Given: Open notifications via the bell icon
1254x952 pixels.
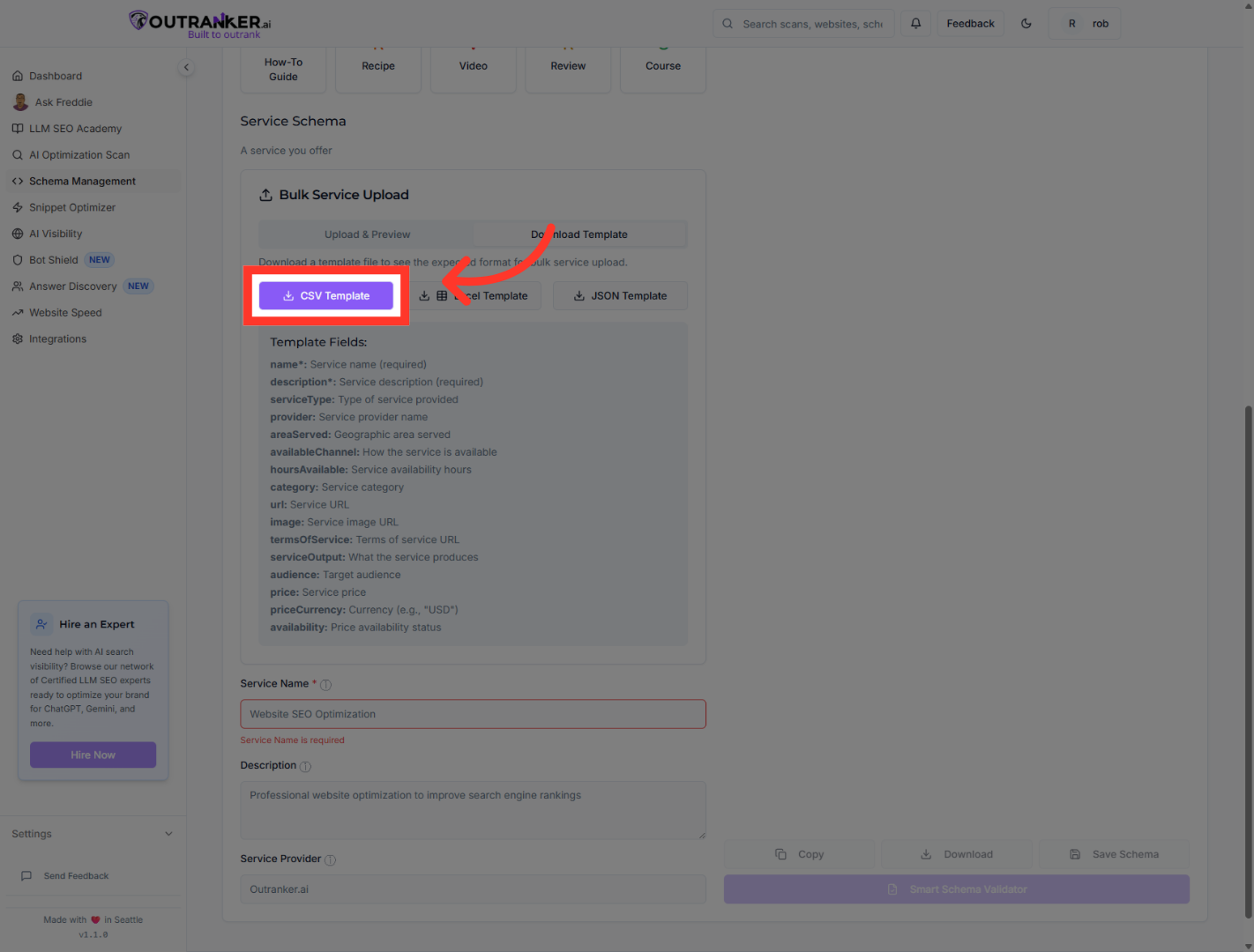Looking at the screenshot, I should [x=914, y=23].
